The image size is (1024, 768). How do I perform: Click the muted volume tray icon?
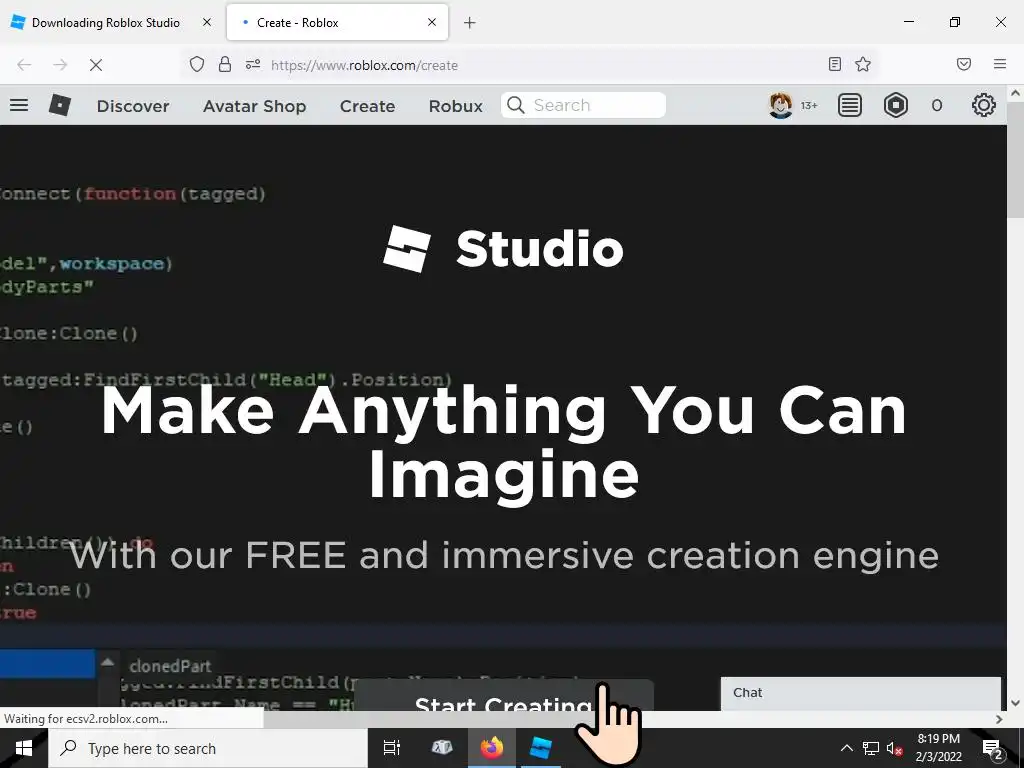coord(894,748)
